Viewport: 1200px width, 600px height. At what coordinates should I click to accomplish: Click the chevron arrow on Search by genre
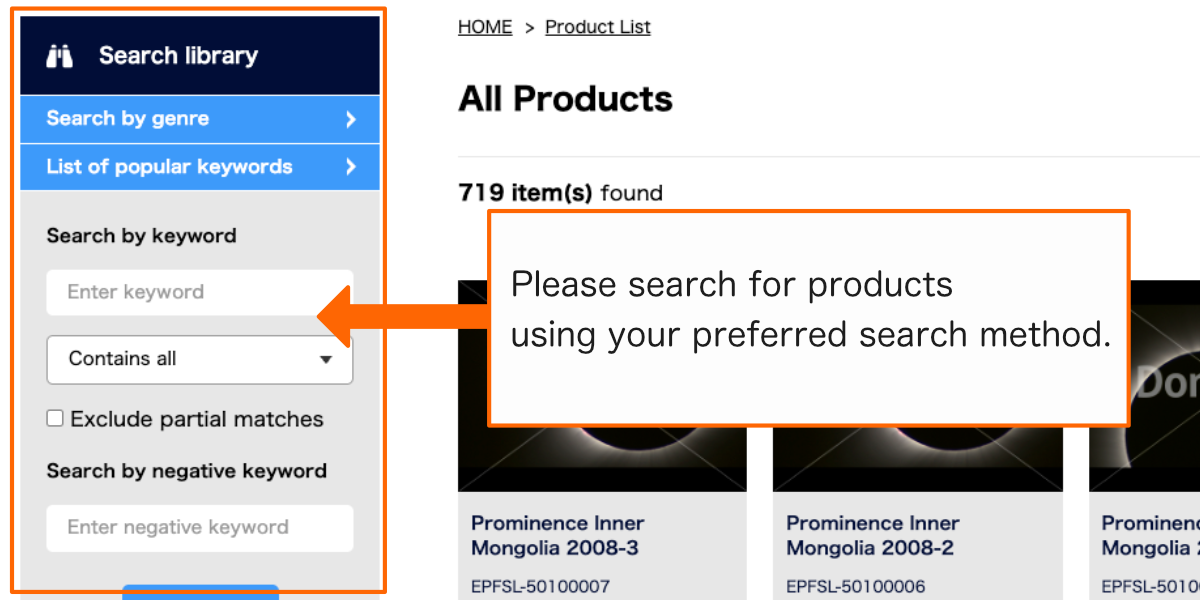352,118
